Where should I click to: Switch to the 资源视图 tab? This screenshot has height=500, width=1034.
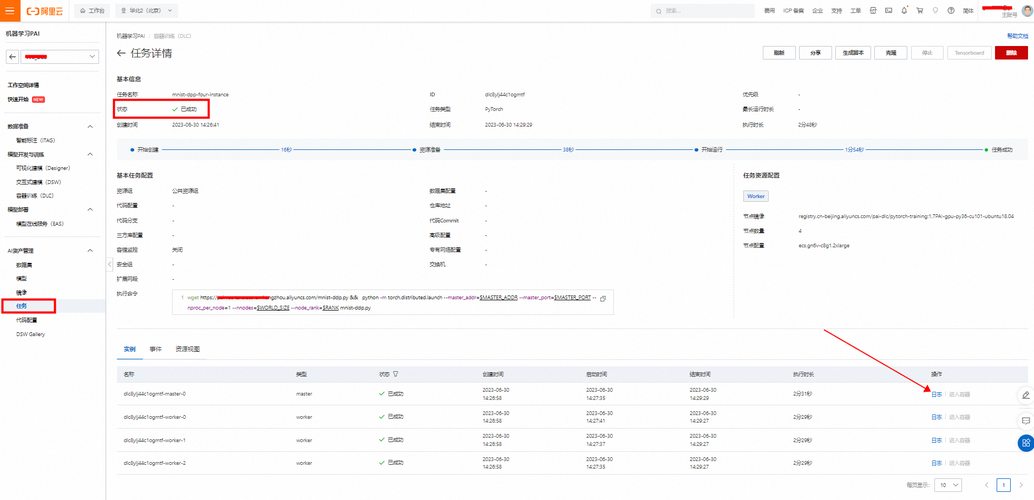(x=187, y=348)
